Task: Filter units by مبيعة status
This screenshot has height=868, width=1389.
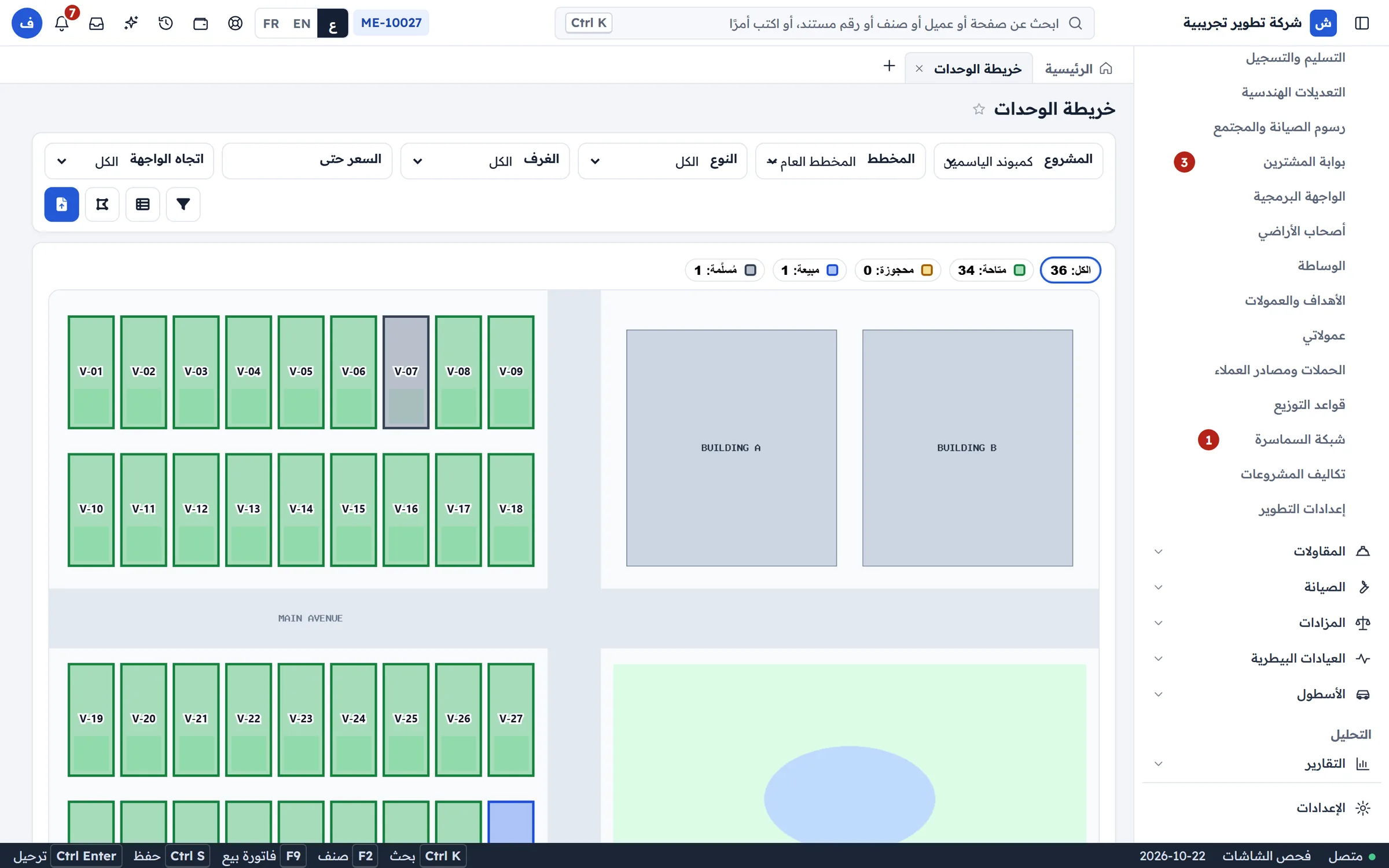Action: (810, 270)
